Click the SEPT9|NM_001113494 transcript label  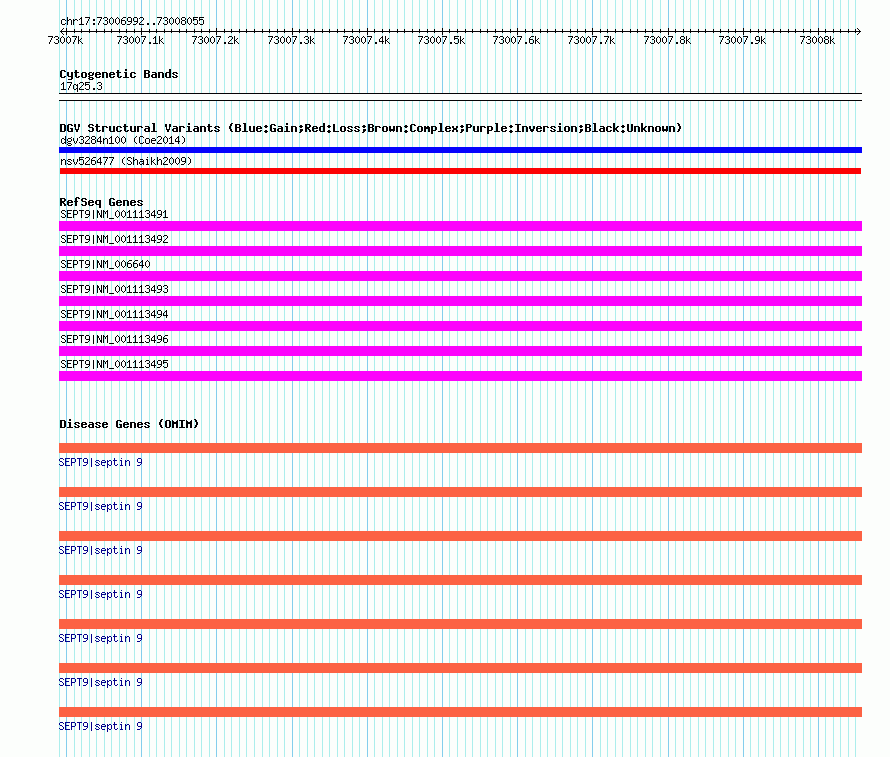tap(114, 314)
